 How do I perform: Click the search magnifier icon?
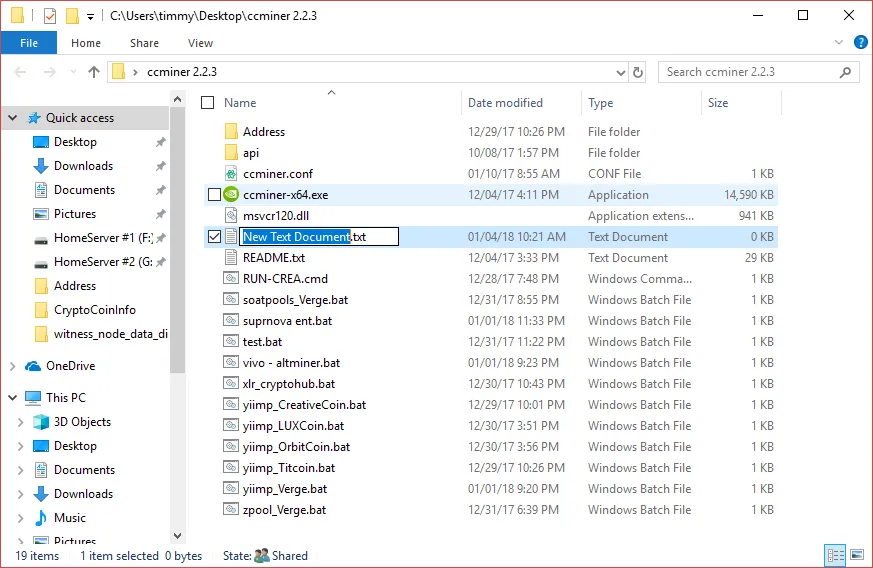pos(845,72)
